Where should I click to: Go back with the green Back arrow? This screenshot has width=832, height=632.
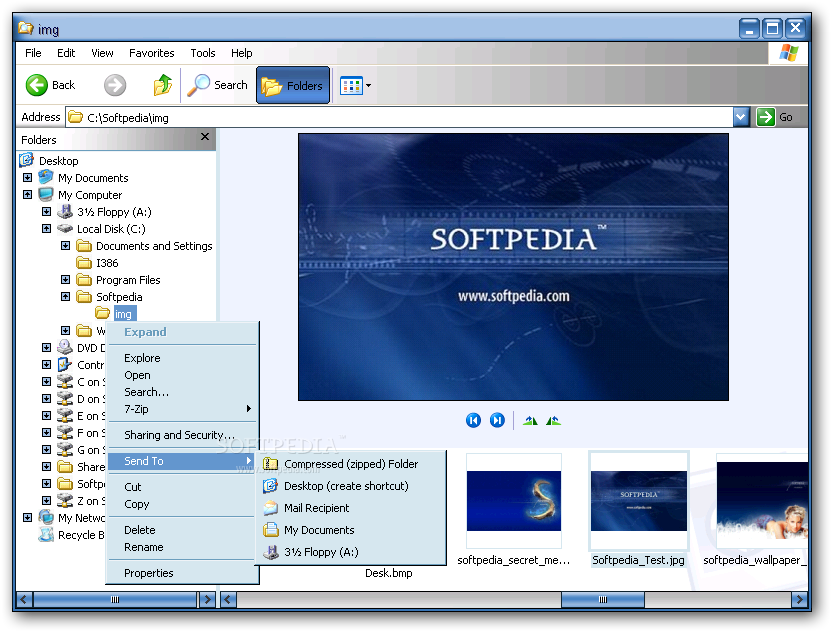[50, 85]
